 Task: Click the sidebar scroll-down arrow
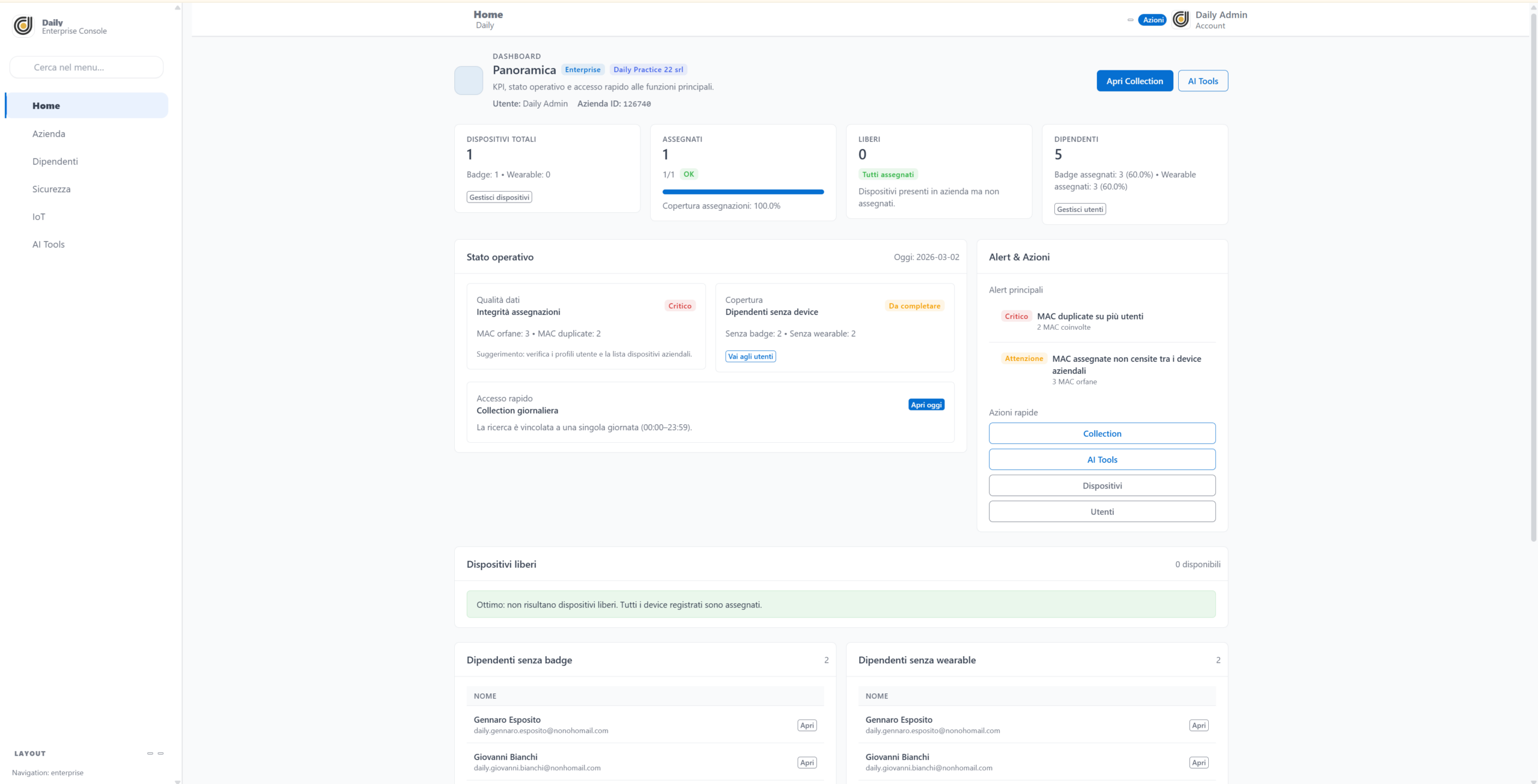[177, 781]
